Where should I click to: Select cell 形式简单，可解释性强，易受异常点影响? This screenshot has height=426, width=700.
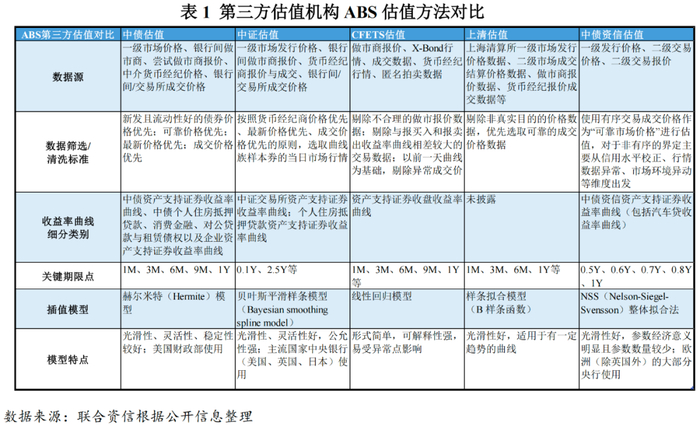pyautogui.click(x=407, y=359)
